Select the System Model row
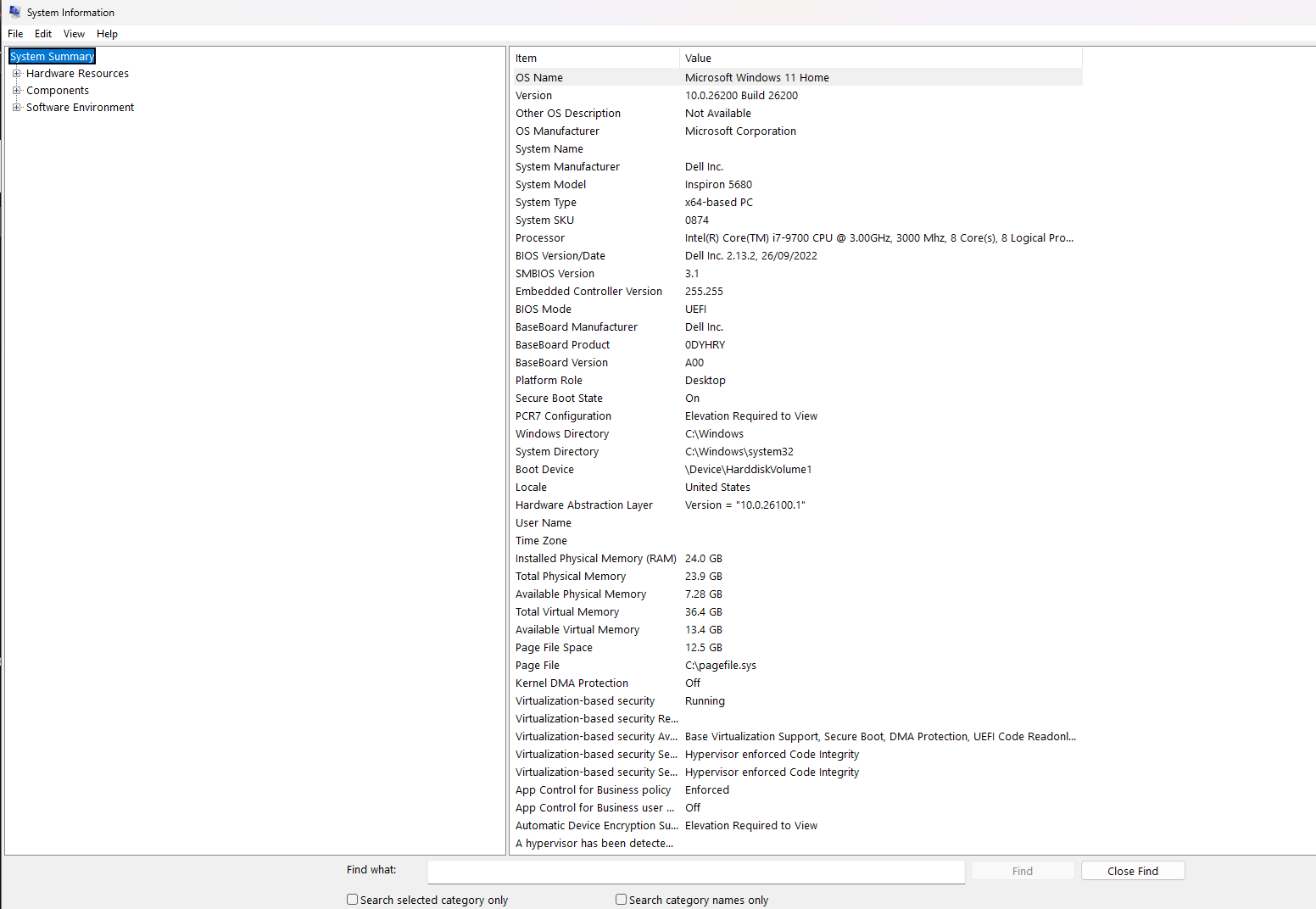 coord(796,184)
